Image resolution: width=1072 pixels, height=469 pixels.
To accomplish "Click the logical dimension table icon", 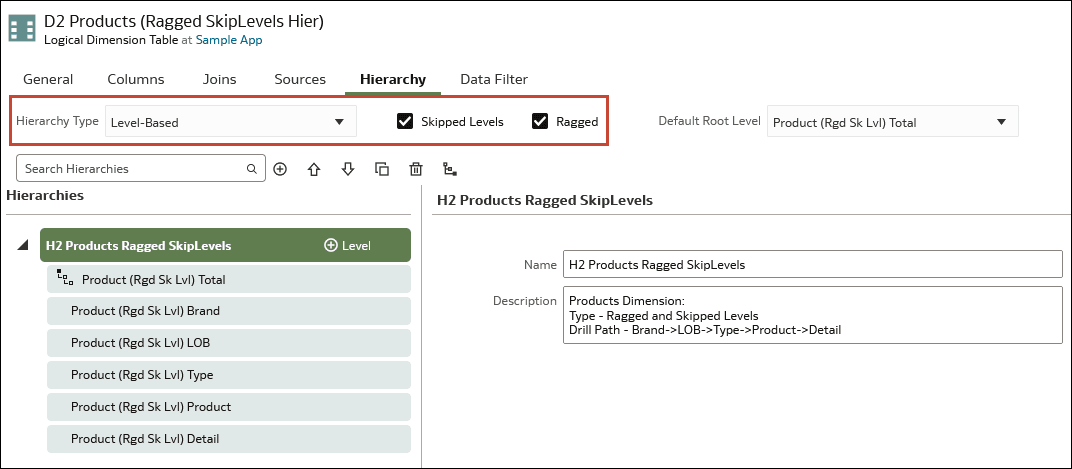I will tap(22, 29).
